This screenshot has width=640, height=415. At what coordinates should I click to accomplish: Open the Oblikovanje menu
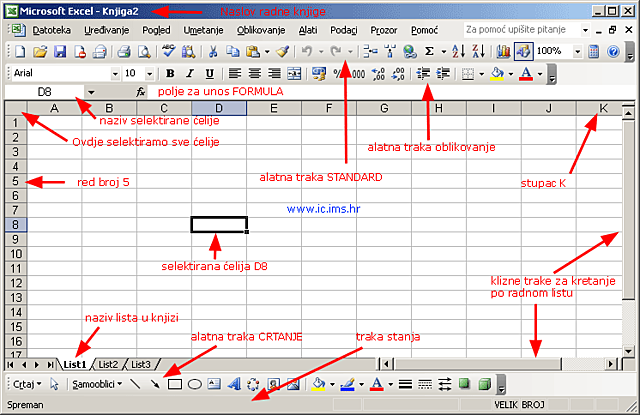coord(261,30)
